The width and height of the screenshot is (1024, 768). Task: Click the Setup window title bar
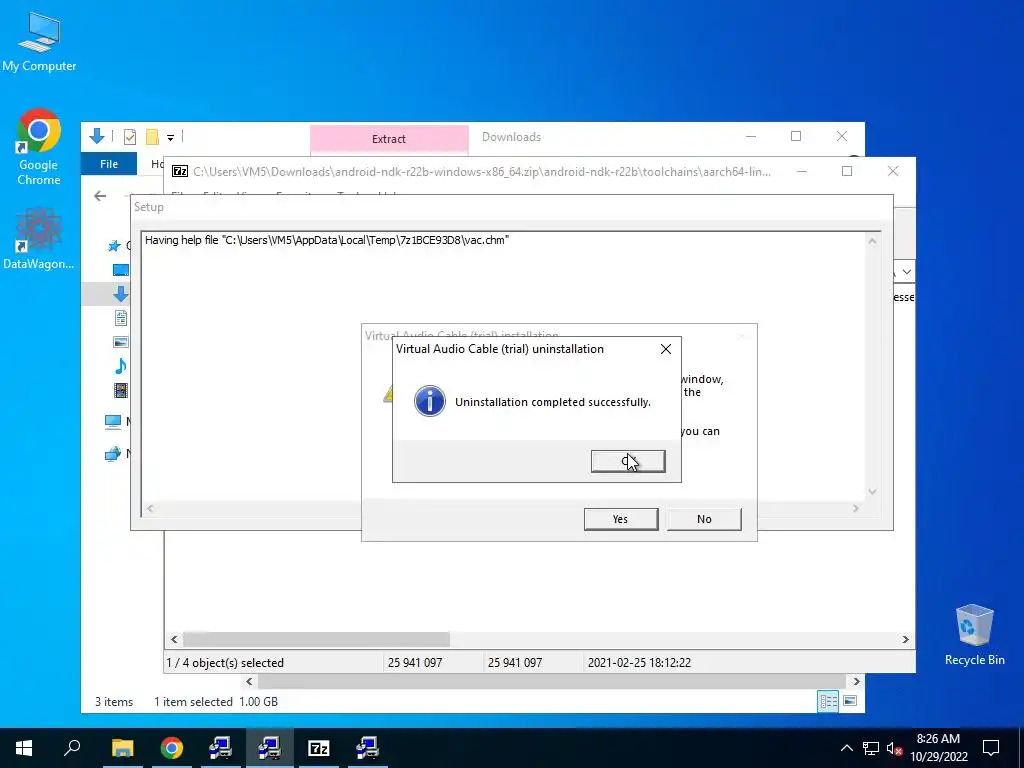click(511, 208)
